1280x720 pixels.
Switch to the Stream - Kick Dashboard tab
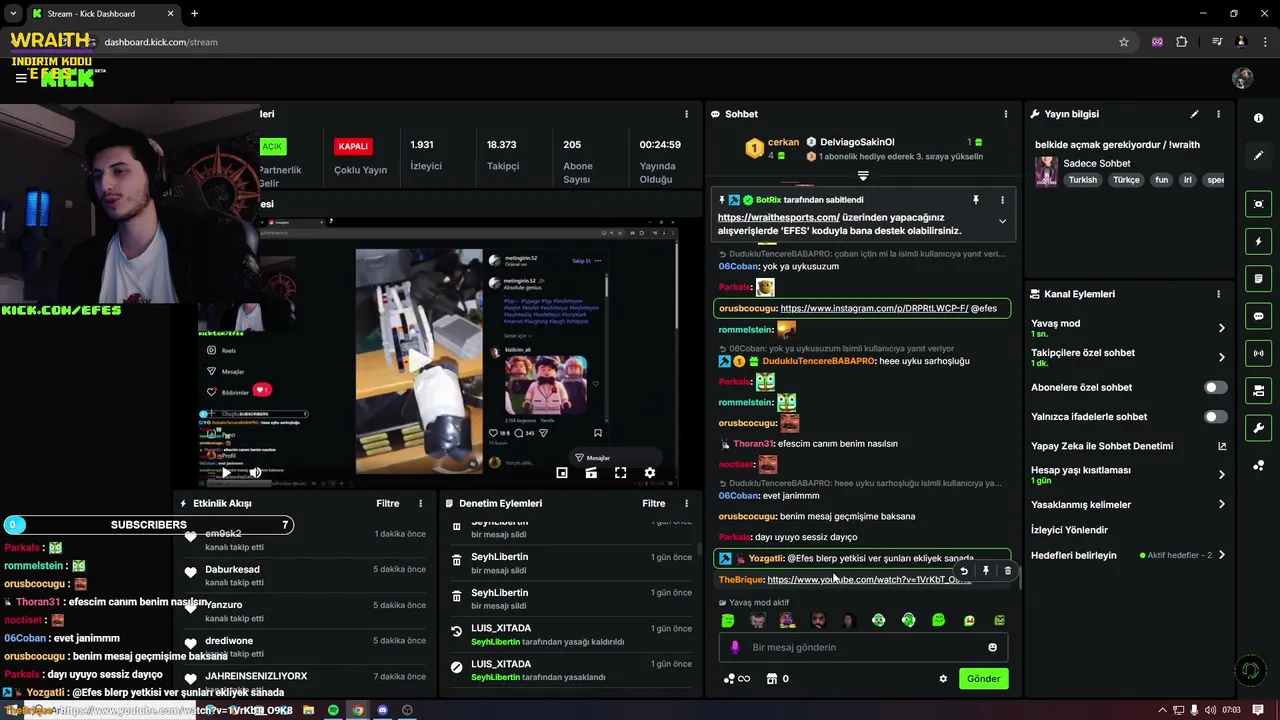pyautogui.click(x=102, y=14)
